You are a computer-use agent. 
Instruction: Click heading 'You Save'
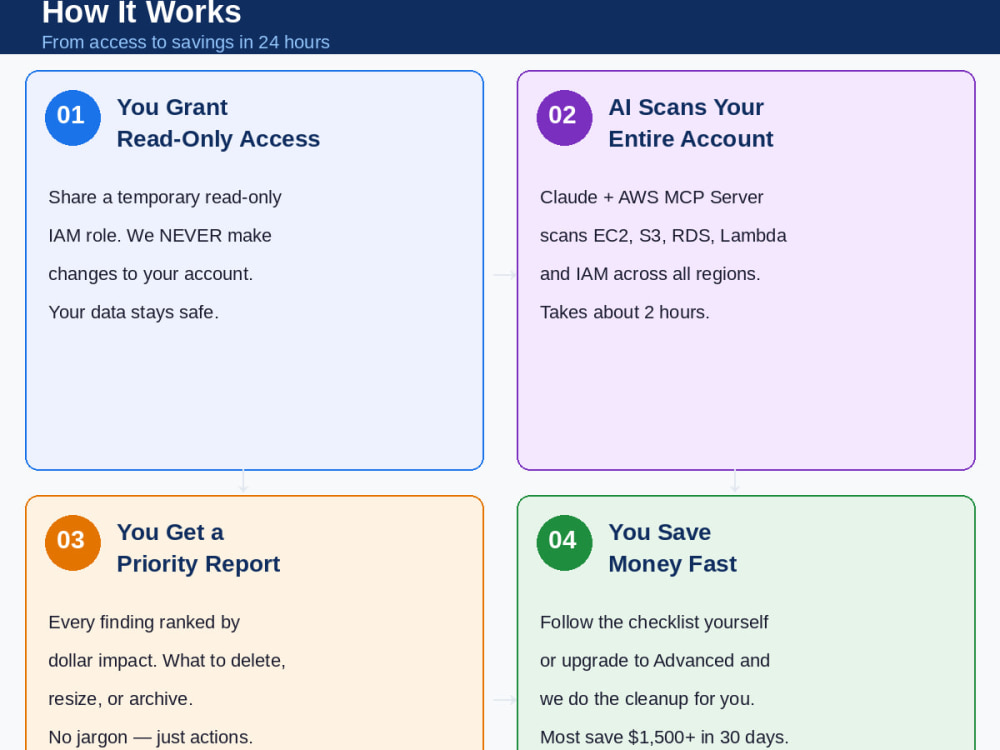point(659,533)
